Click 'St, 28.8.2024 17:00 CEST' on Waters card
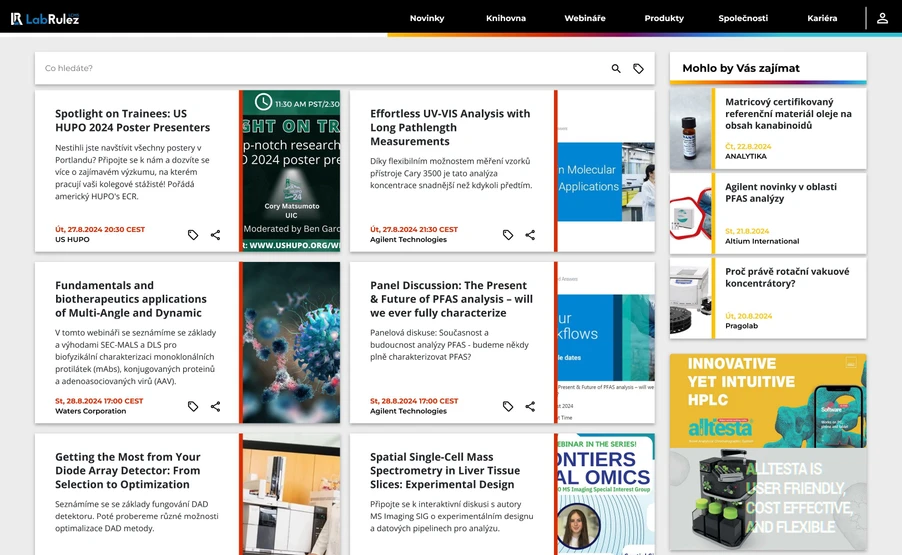902x555 pixels. coord(99,400)
